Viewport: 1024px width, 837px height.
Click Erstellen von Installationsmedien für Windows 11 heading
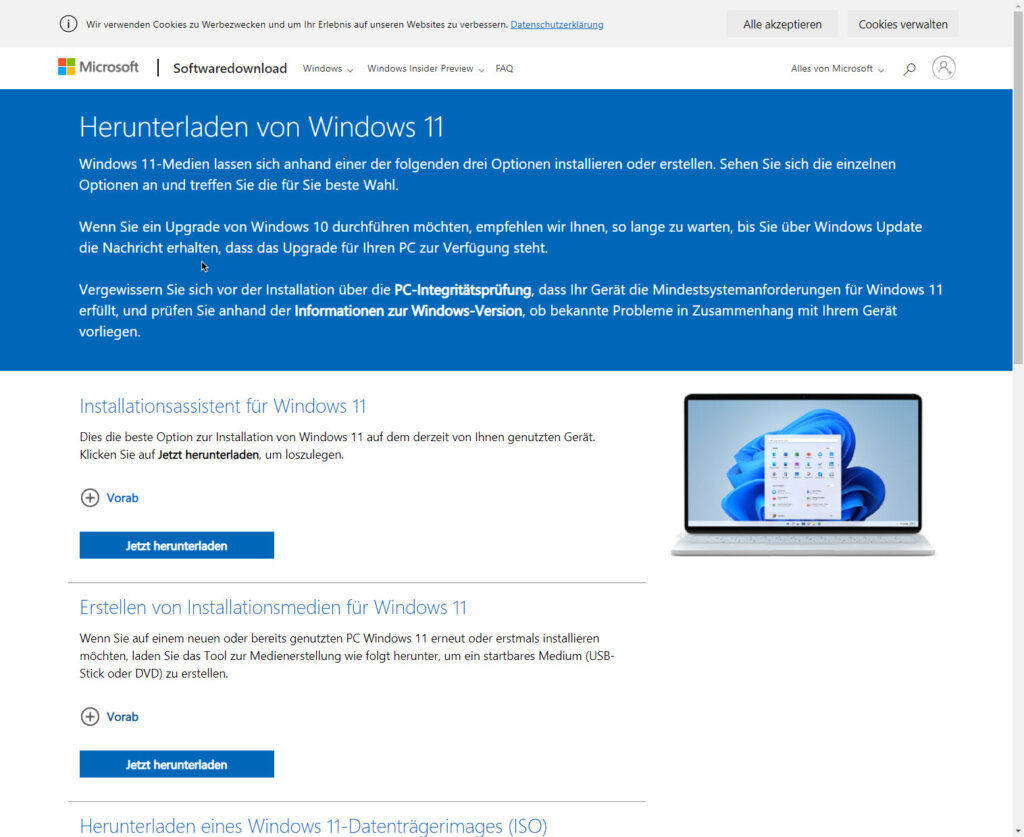tap(273, 608)
